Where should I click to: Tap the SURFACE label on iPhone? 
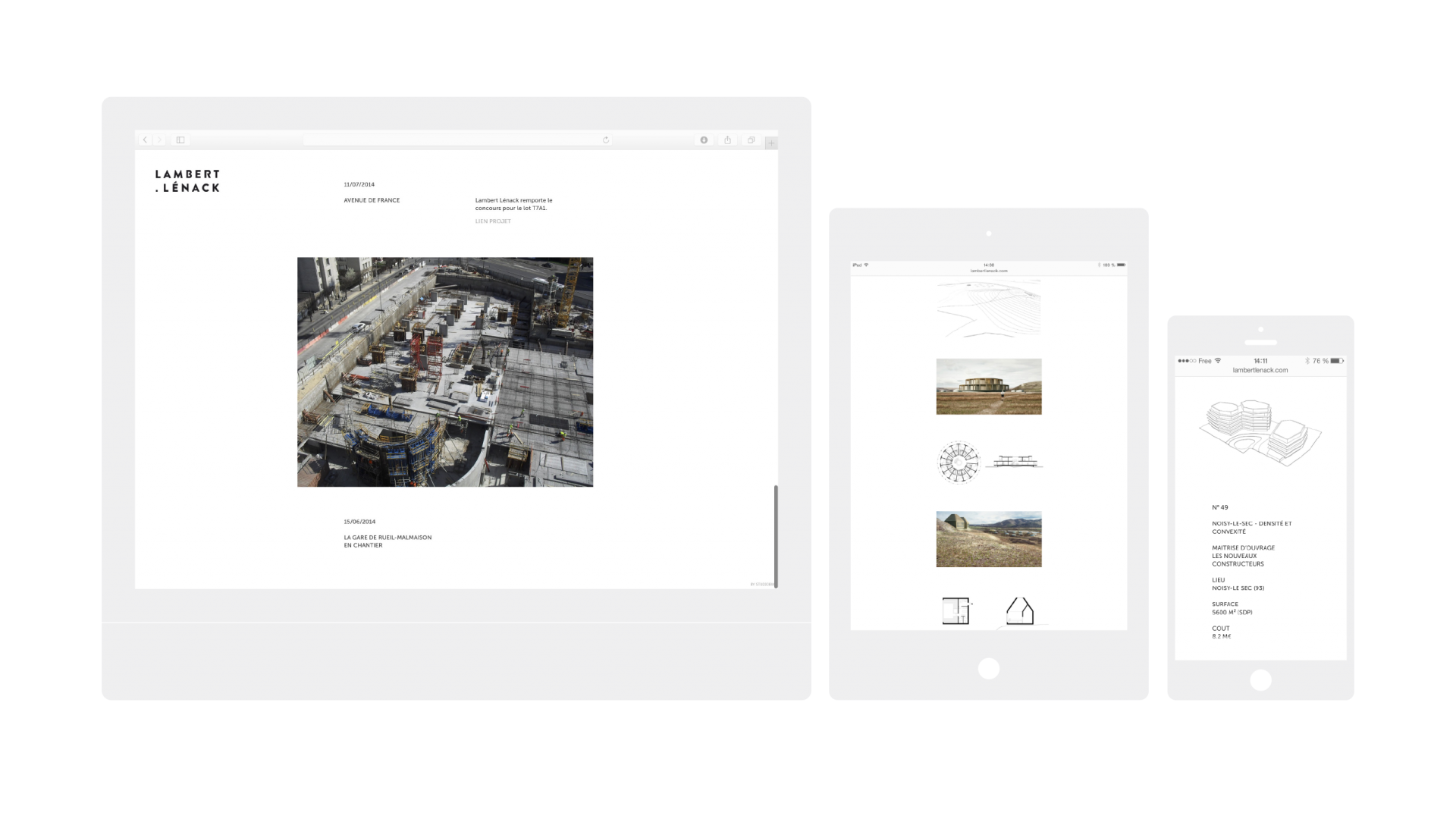(1225, 604)
